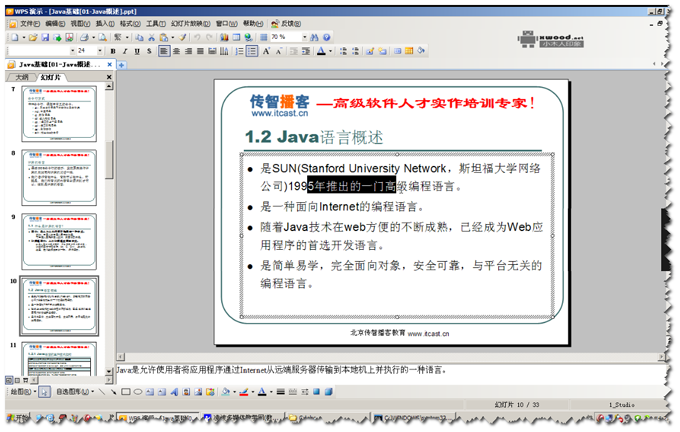This screenshot has width=680, height=432.
Task: Toggle text Shadow (S) formatting
Action: click(149, 51)
